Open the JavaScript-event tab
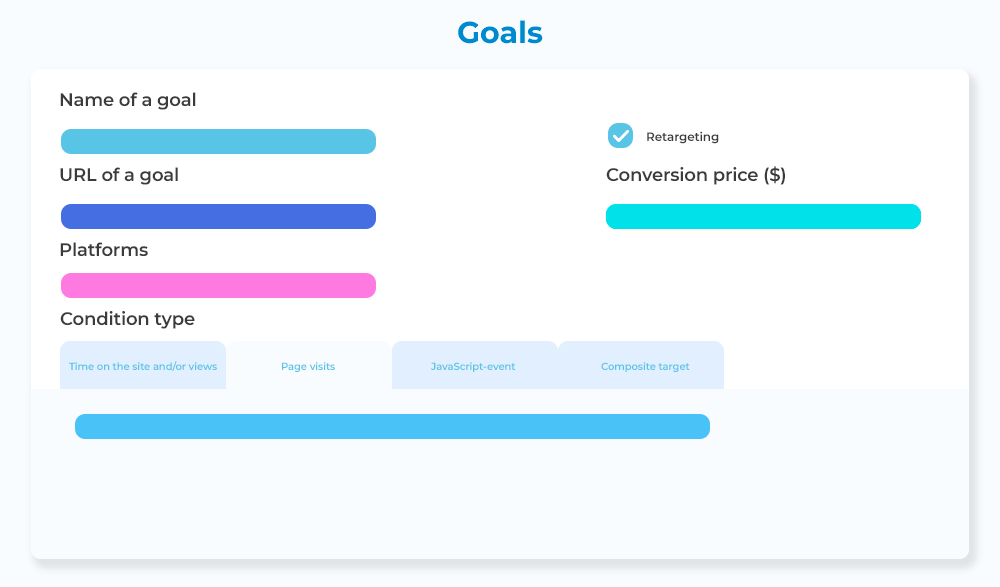Viewport: 1000px width, 587px height. tap(473, 366)
